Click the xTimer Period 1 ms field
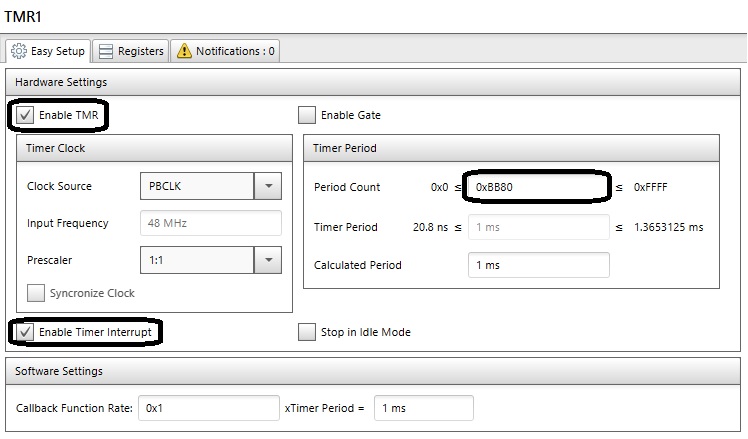This screenshot has height=439, width=748. pyautogui.click(x=424, y=408)
